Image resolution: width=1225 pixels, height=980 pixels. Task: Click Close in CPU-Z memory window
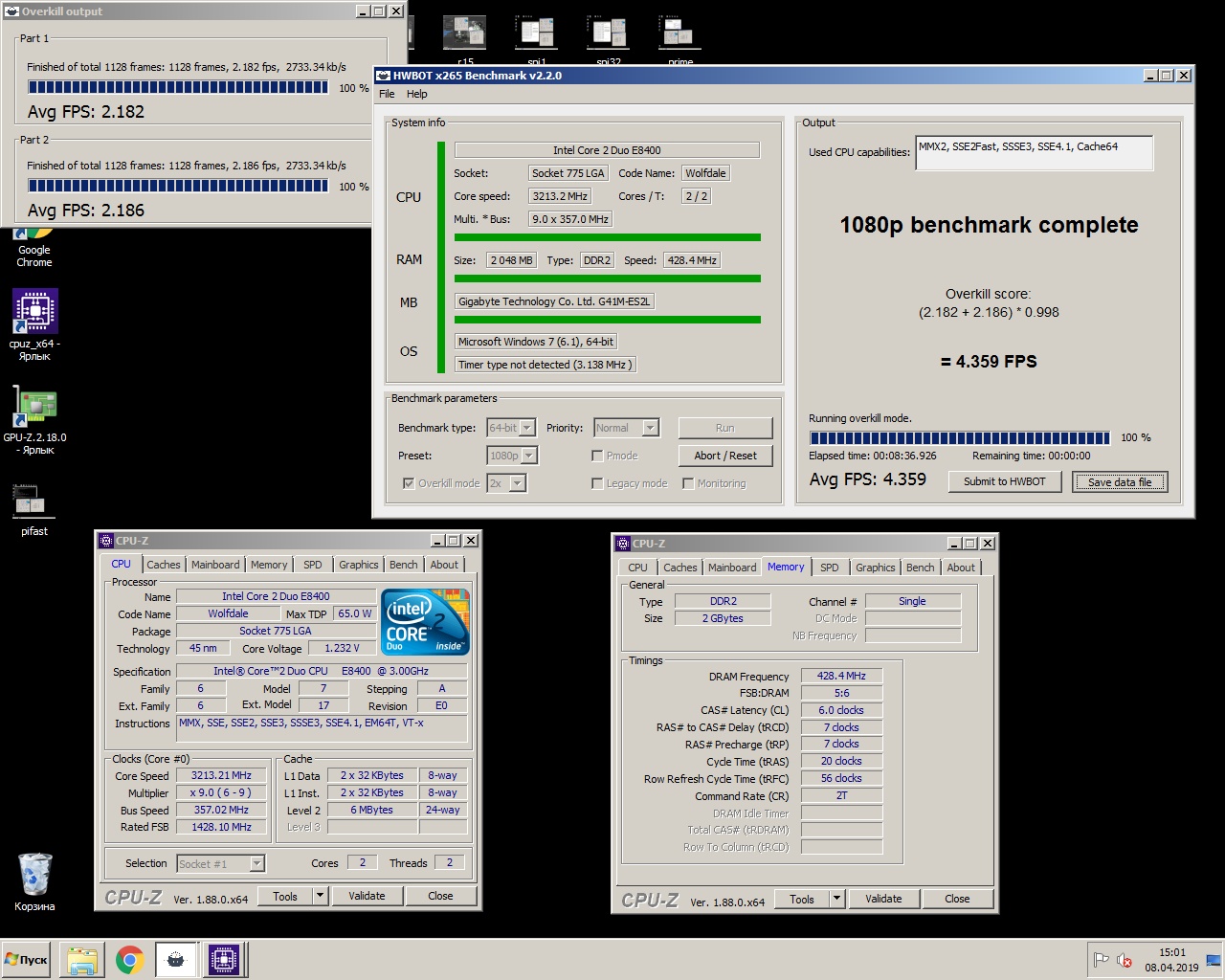click(957, 899)
